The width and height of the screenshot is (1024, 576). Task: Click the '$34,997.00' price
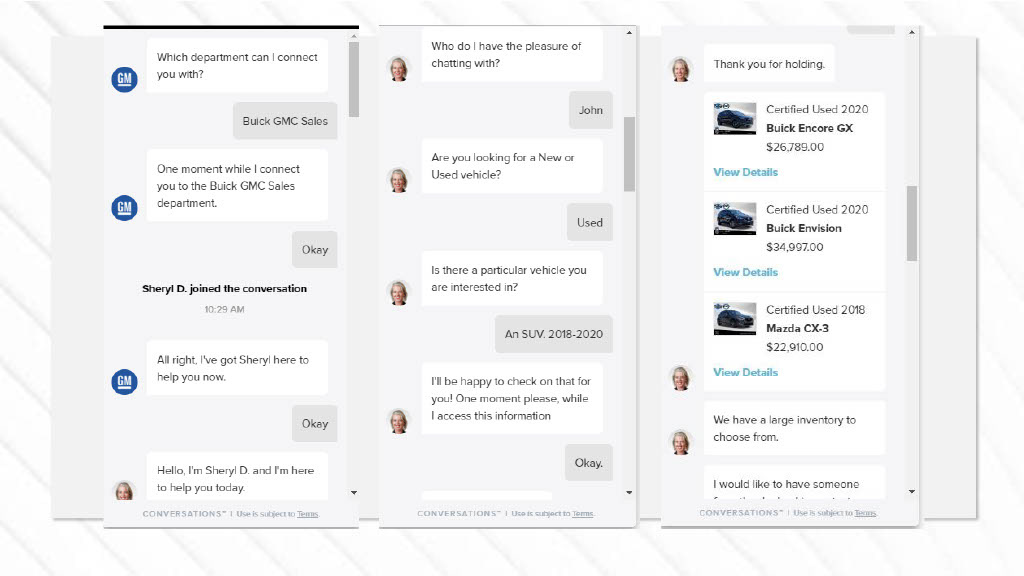[x=795, y=247]
